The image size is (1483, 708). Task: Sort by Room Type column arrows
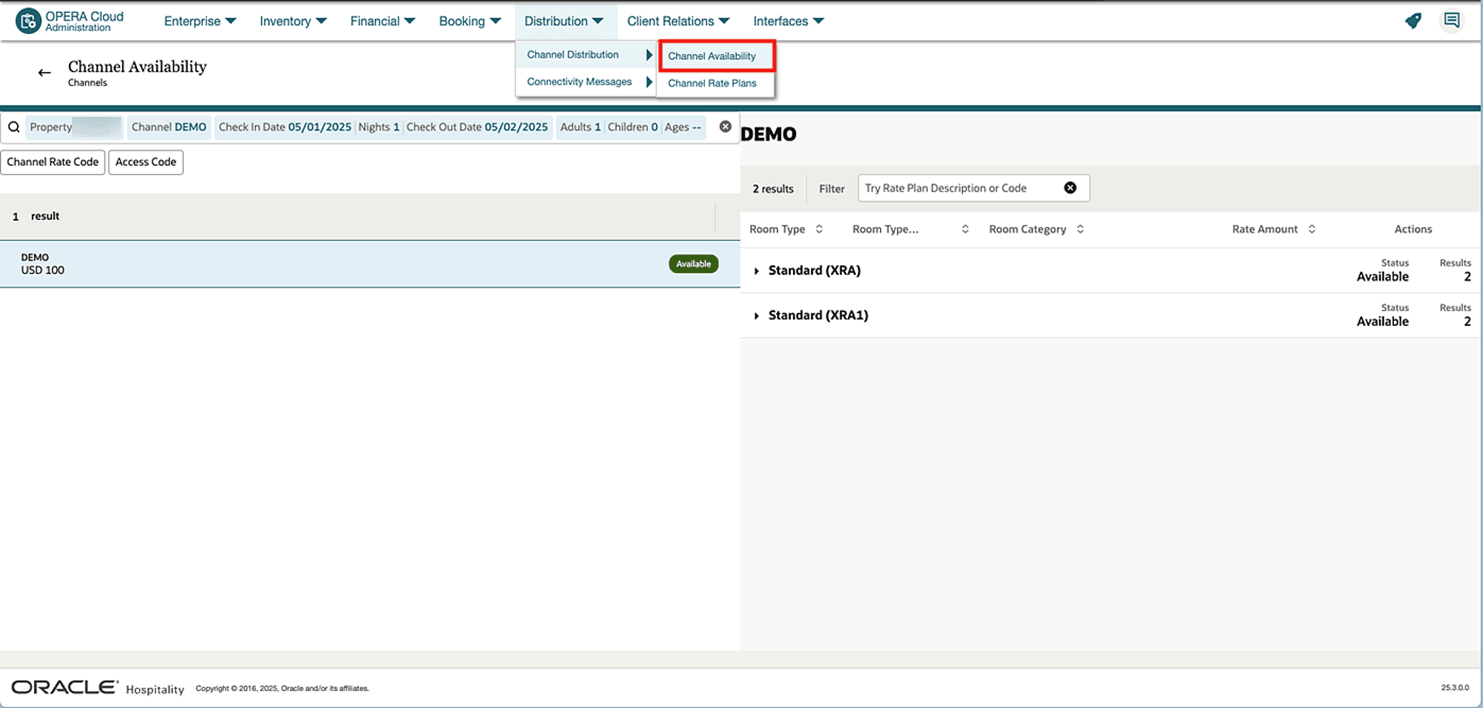coord(819,229)
